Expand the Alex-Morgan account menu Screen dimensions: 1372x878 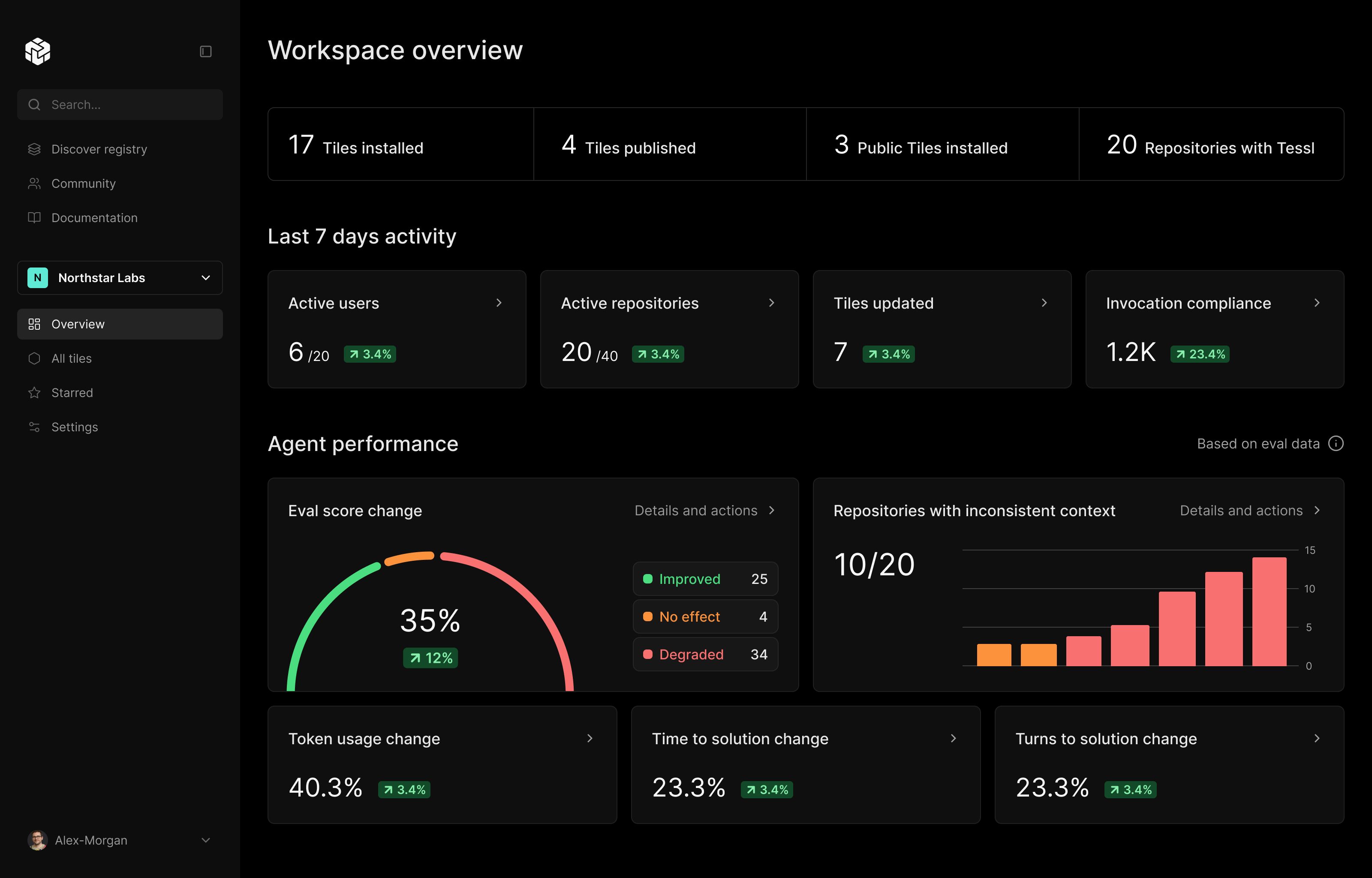point(206,840)
